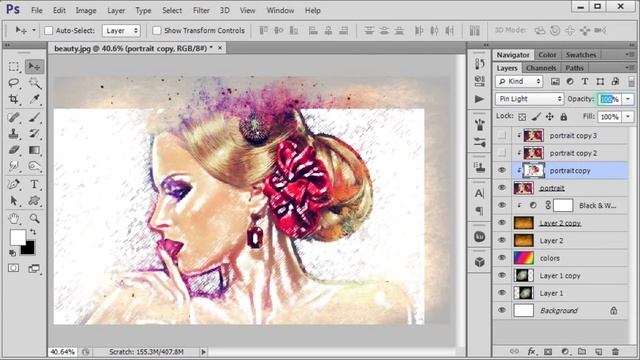Select the Hand tool
Viewport: 640px width, 360px height.
(x=13, y=218)
